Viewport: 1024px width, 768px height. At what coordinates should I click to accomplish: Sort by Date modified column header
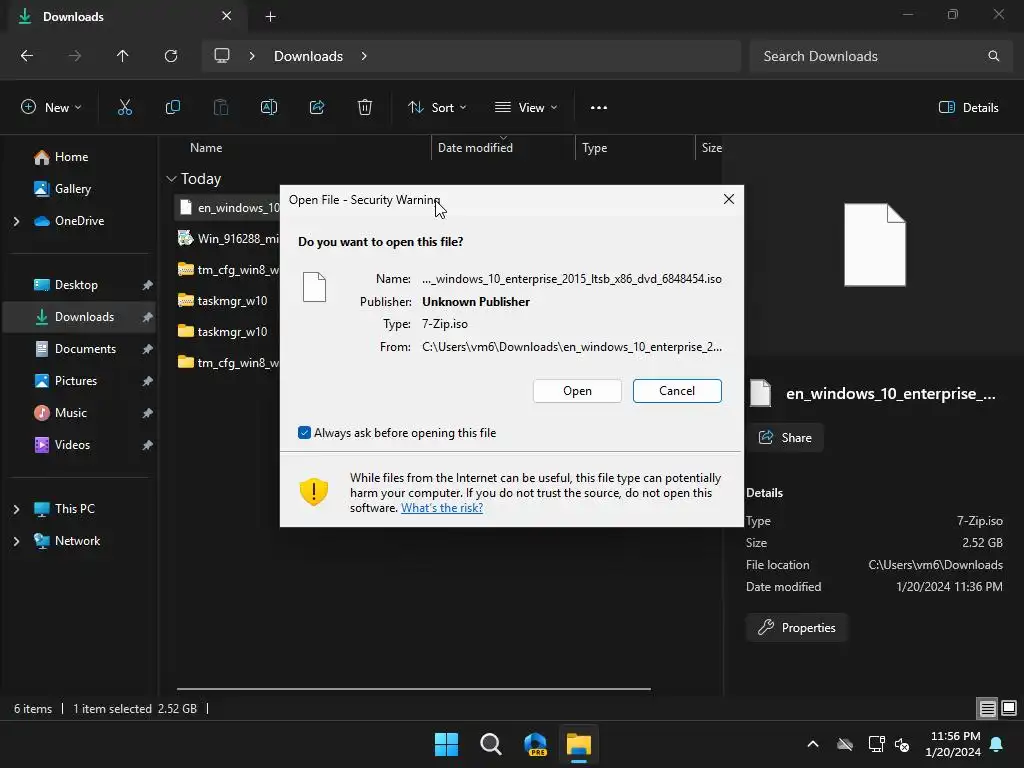coord(475,148)
